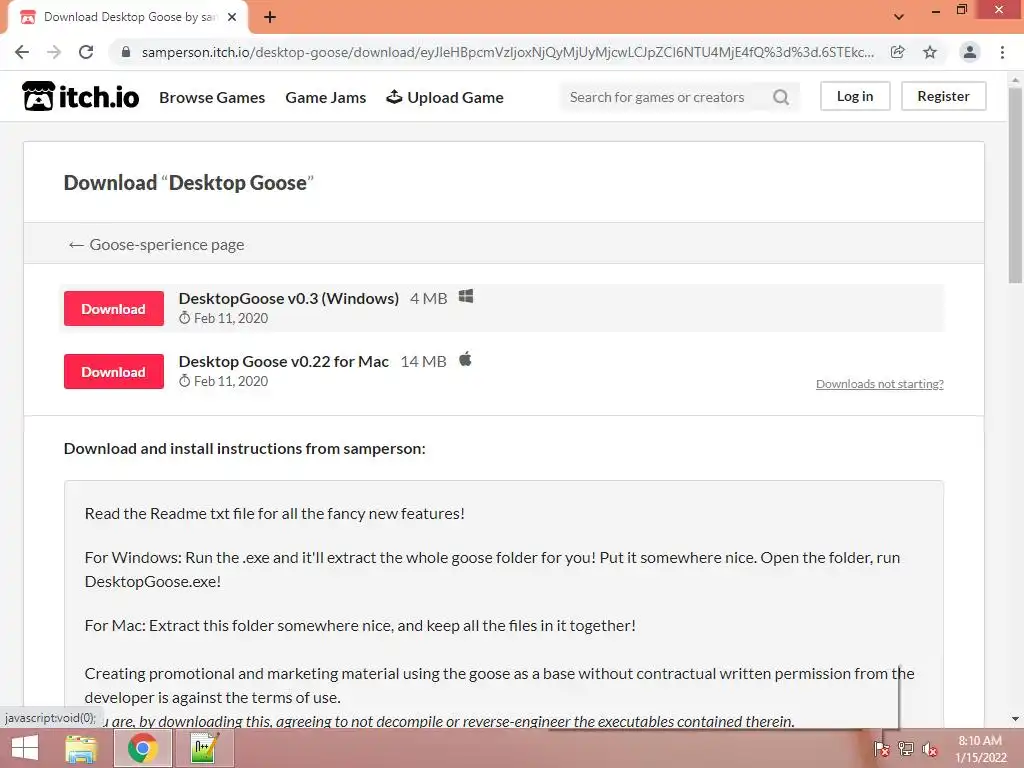Click Upload Game
The height and width of the screenshot is (768, 1024).
pos(445,97)
